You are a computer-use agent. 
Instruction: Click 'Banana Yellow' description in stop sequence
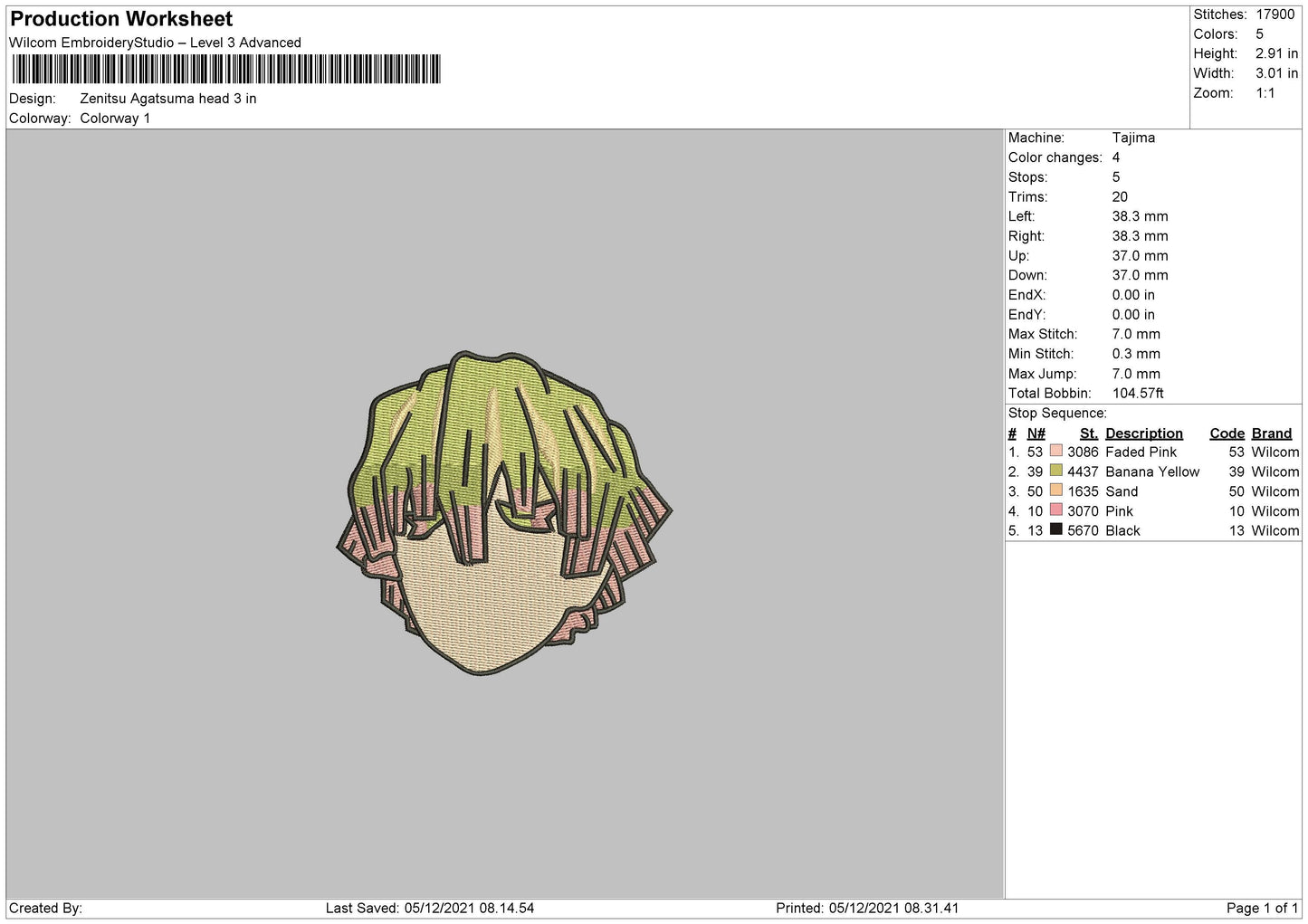point(1152,472)
